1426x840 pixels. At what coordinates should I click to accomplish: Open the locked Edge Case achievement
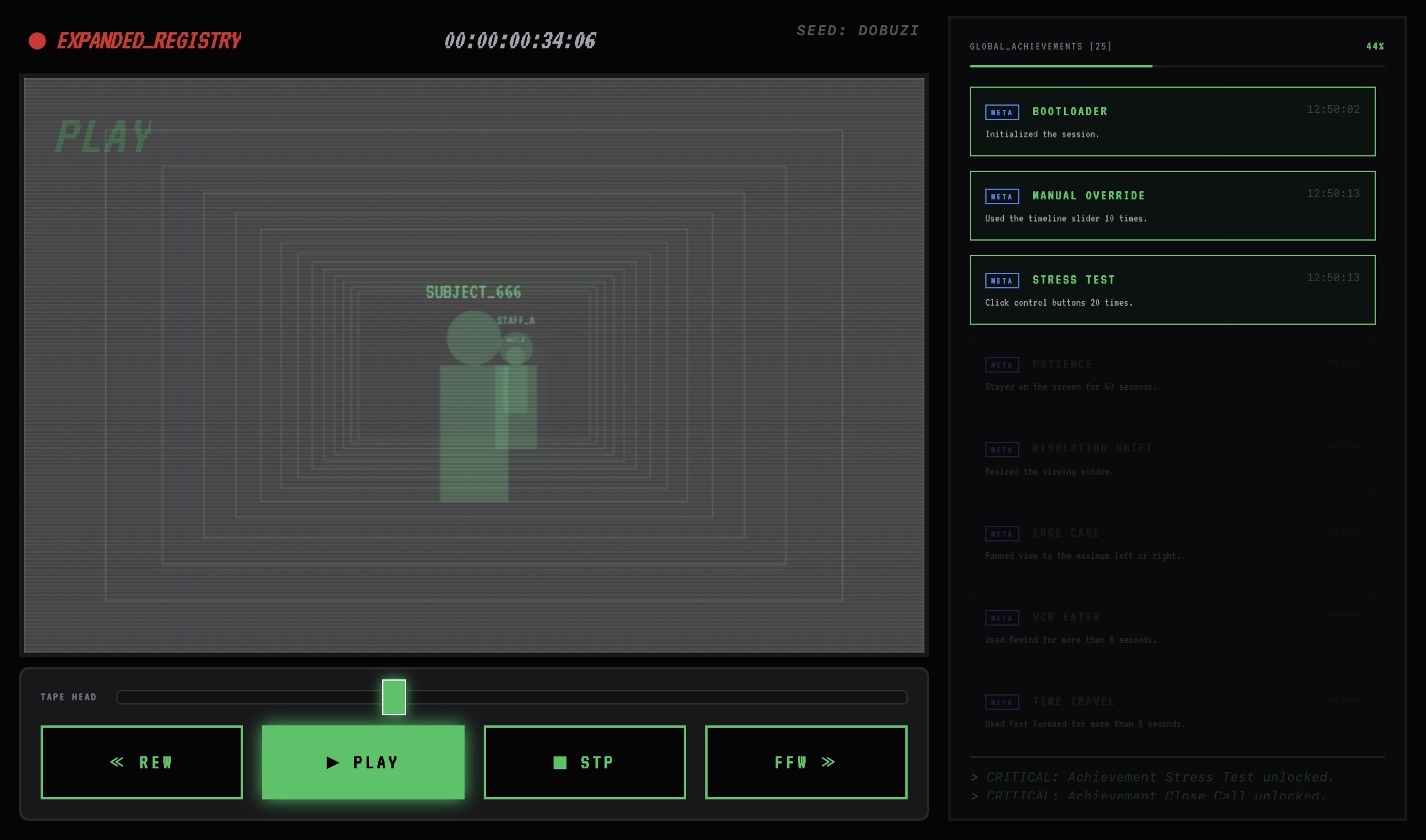pos(1172,543)
